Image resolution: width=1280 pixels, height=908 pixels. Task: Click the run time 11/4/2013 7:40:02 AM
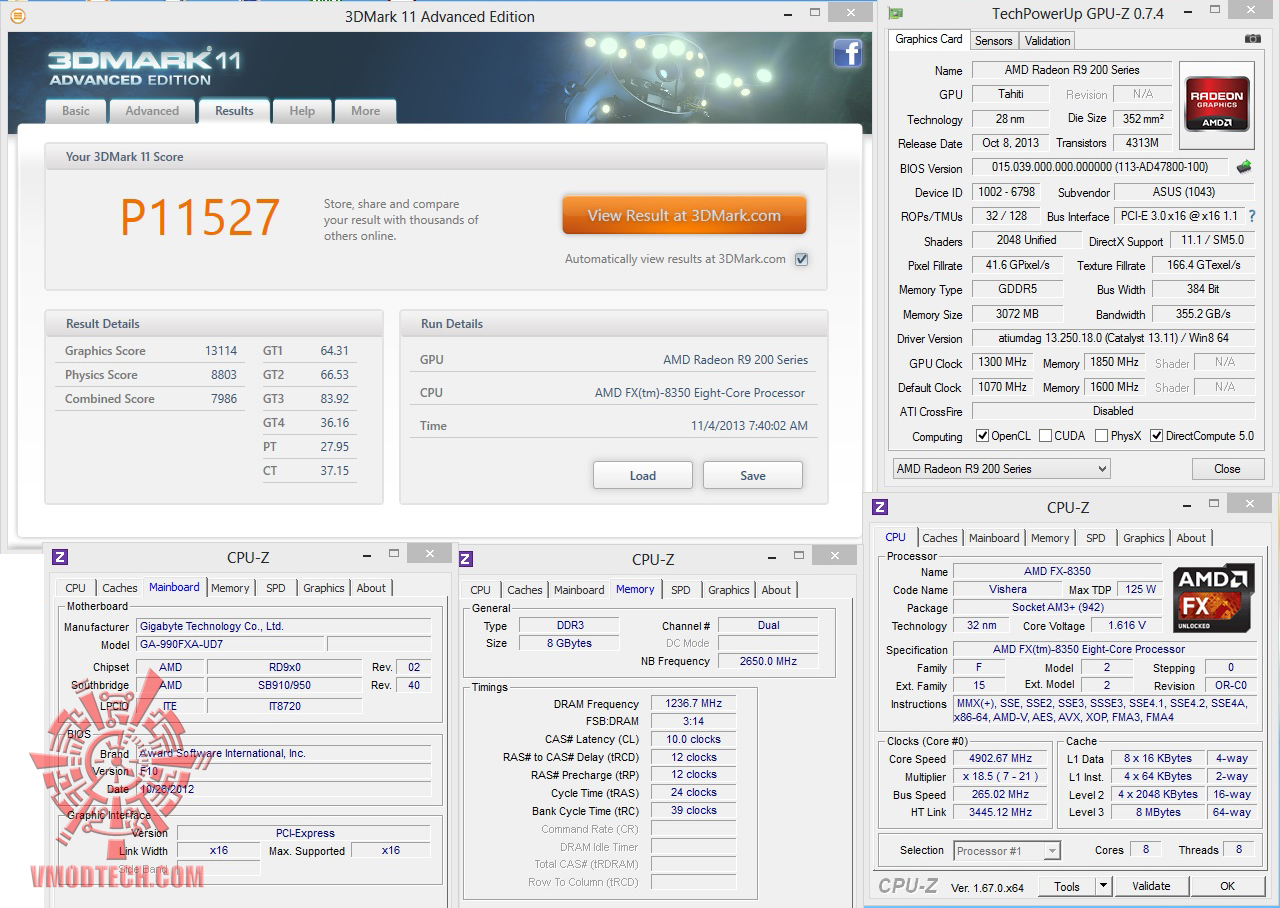[749, 426]
